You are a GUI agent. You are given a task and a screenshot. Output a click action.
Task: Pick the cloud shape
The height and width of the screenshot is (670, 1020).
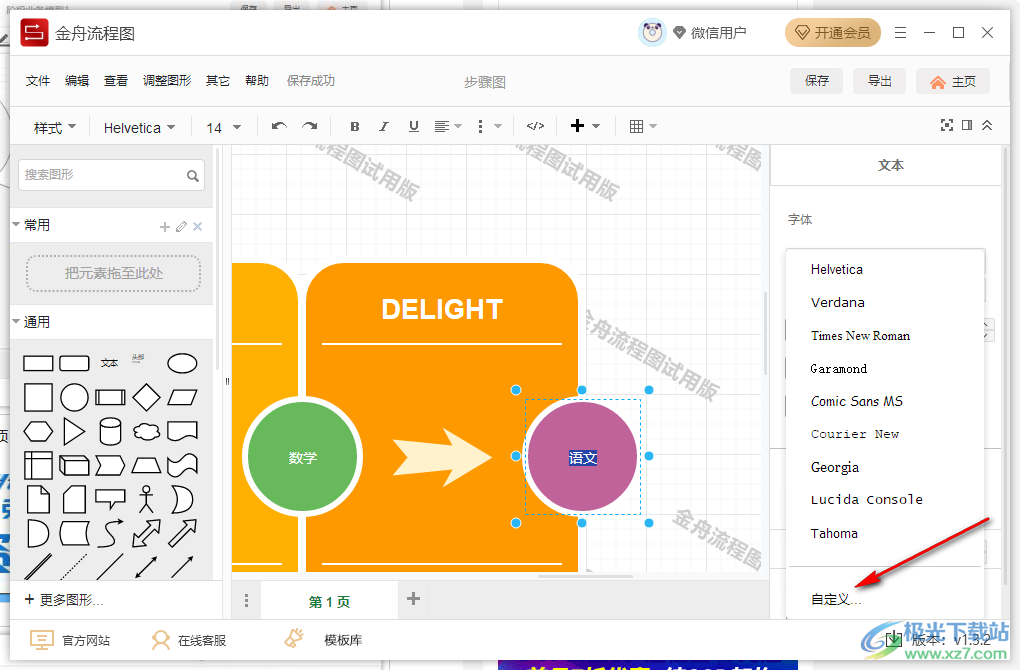point(146,431)
